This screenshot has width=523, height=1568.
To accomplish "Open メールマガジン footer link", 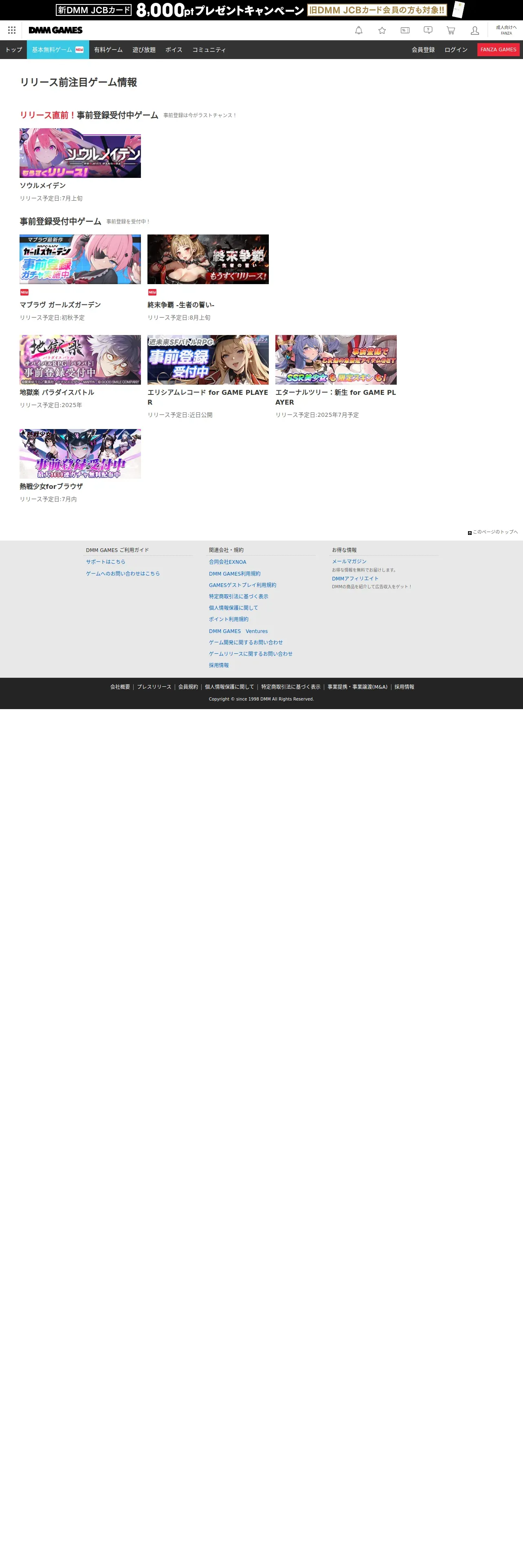I will (349, 561).
